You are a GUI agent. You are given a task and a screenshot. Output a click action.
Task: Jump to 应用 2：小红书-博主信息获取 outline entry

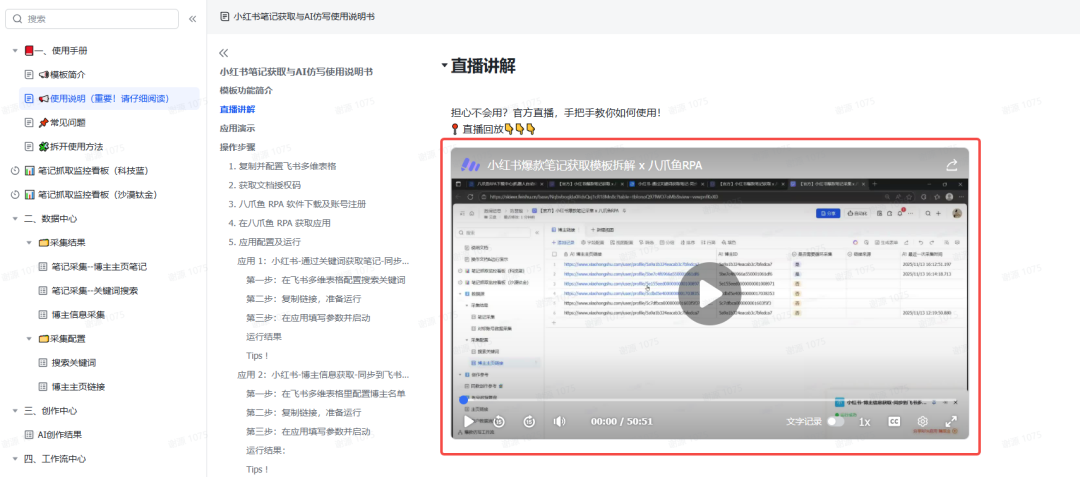324,375
